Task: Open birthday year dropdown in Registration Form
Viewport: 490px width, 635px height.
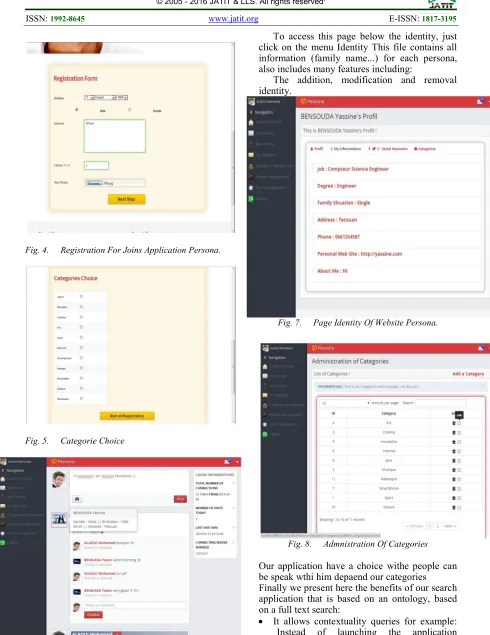Action: tap(122, 98)
